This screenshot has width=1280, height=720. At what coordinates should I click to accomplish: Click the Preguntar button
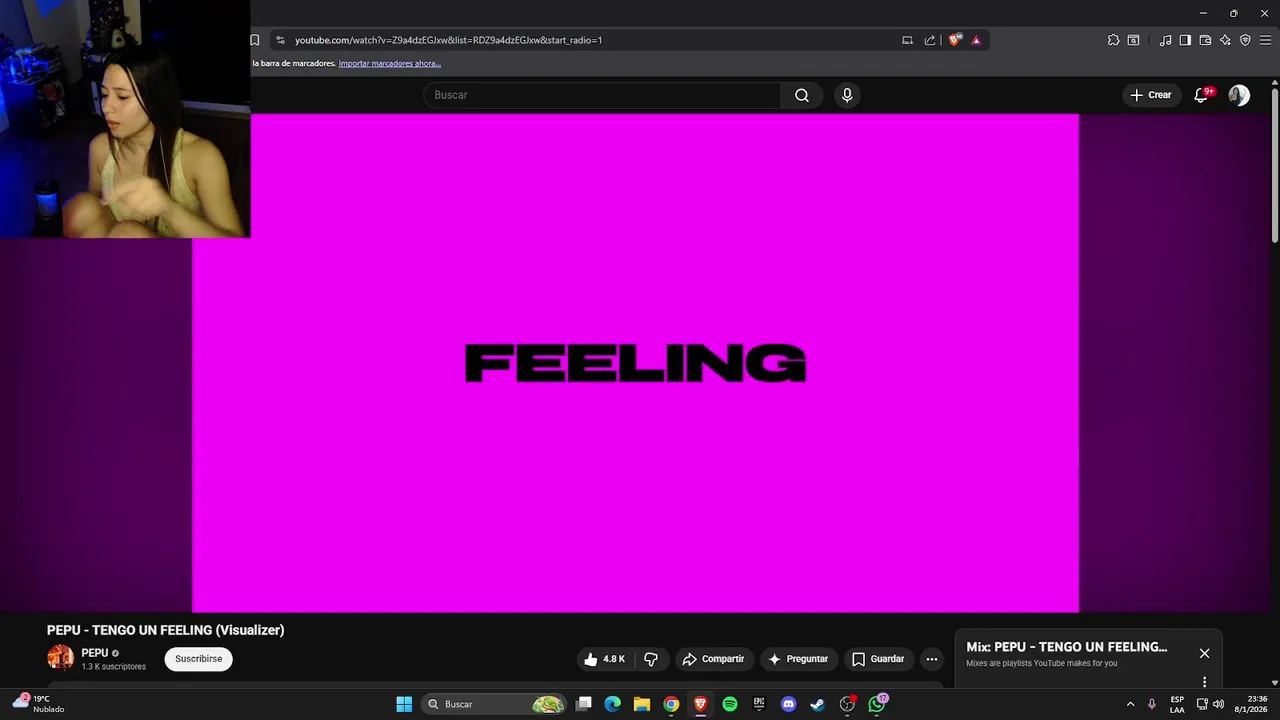[798, 659]
